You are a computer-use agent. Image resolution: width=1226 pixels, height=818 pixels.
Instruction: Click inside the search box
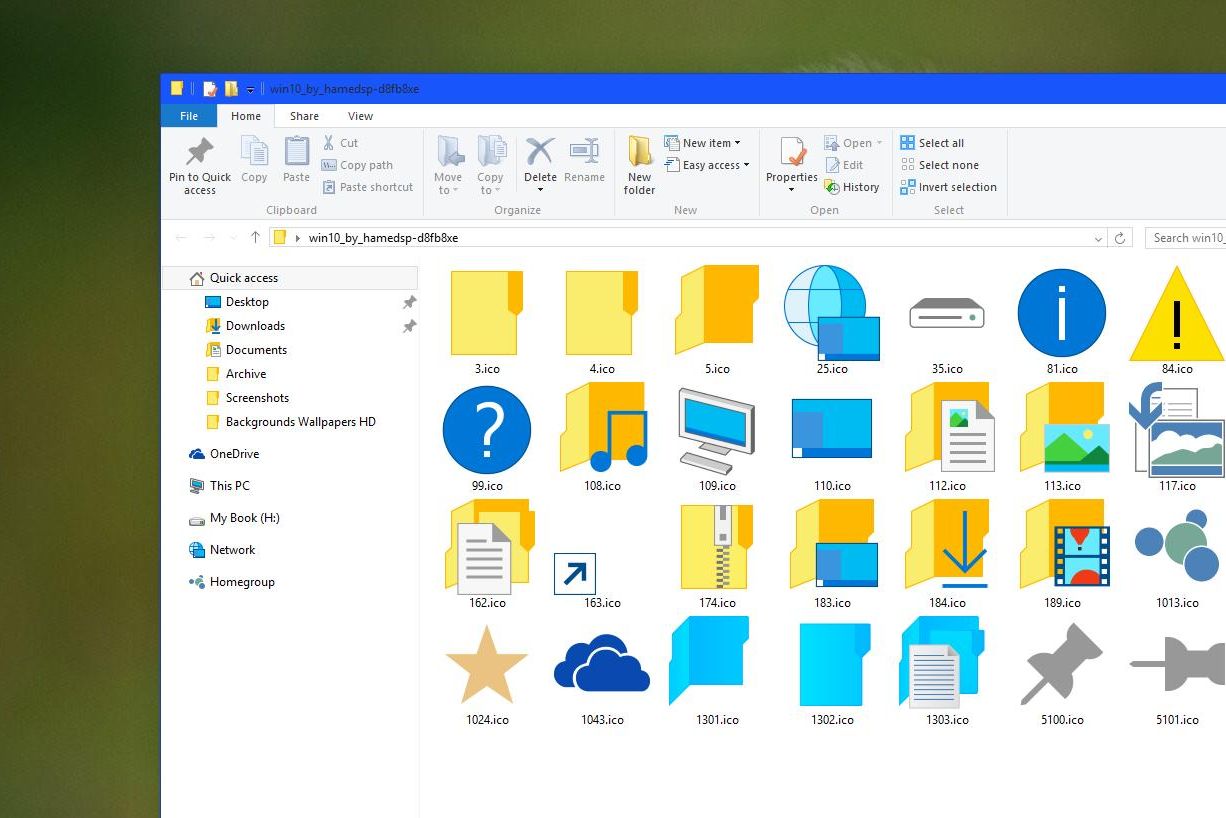[x=1185, y=238]
